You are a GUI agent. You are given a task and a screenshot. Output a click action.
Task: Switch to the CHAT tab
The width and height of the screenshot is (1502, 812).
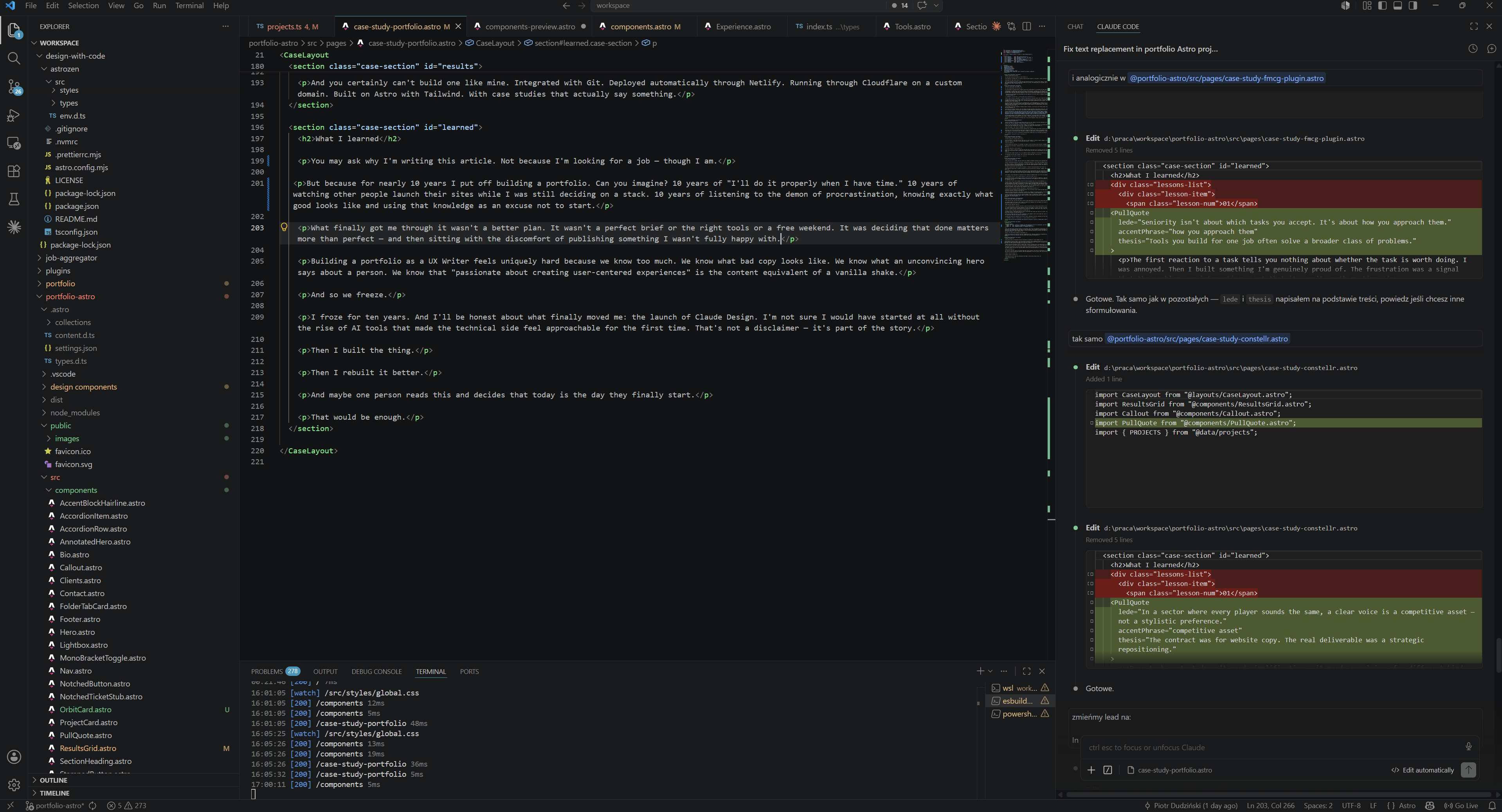click(x=1075, y=26)
